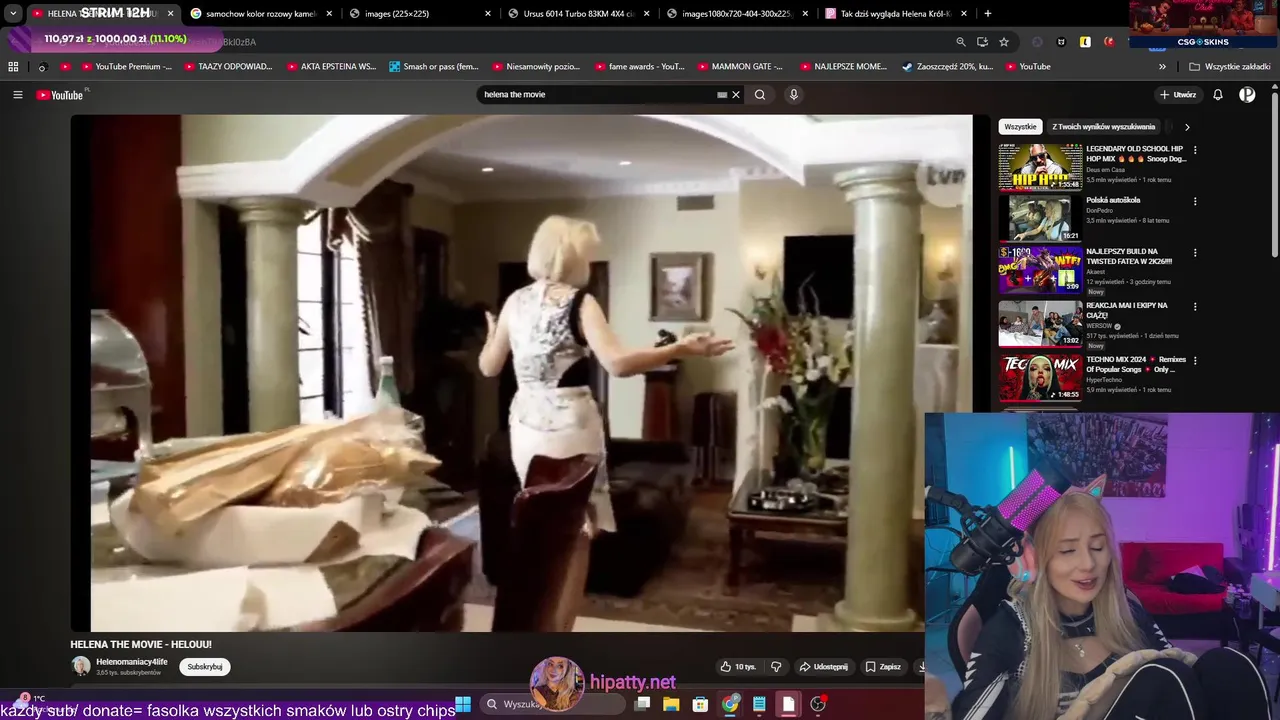Viewport: 1280px width, 720px height.
Task: Open more options for TECHNO MIX 2024
Action: tap(1195, 361)
